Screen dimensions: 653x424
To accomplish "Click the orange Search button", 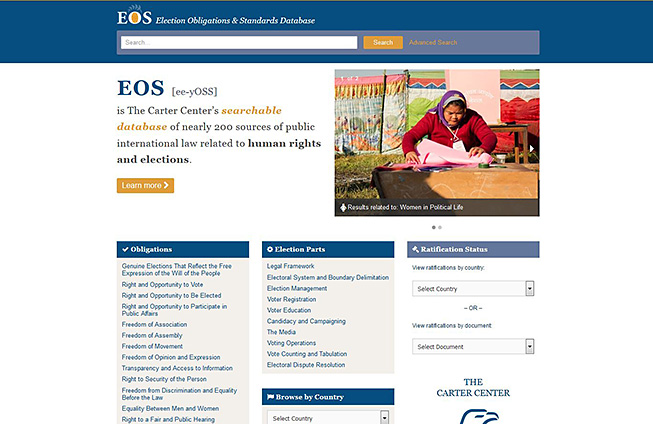I will point(383,42).
